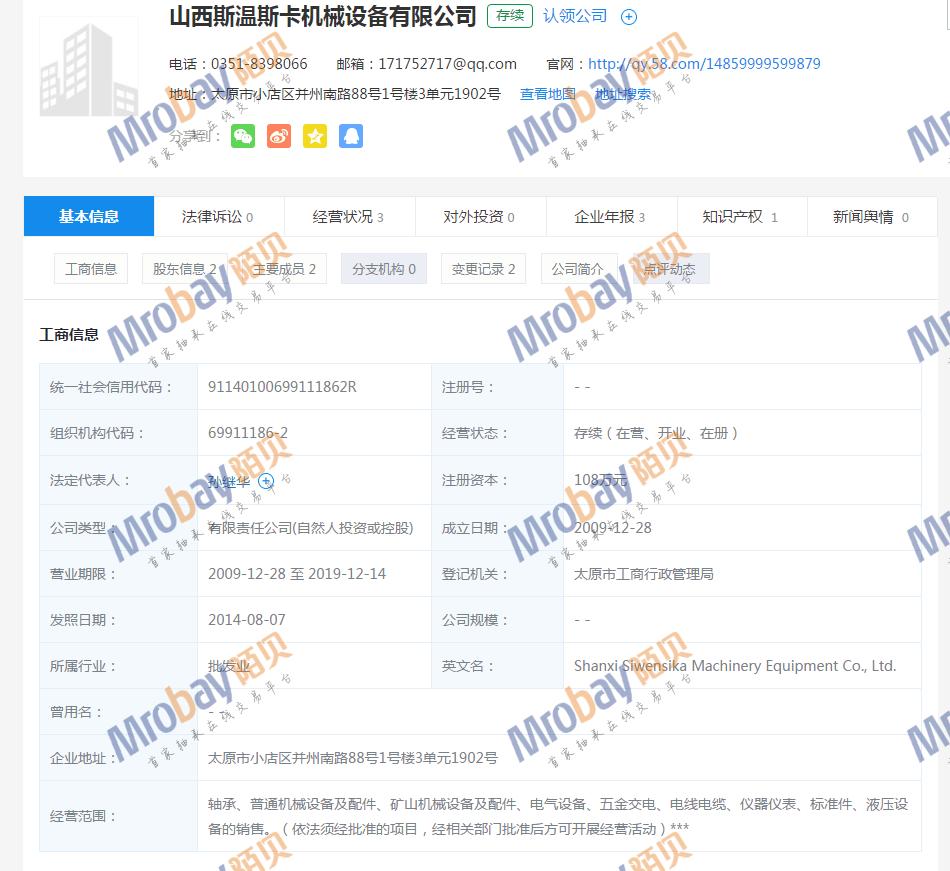Jump to the 股东信息 section

pyautogui.click(x=185, y=269)
